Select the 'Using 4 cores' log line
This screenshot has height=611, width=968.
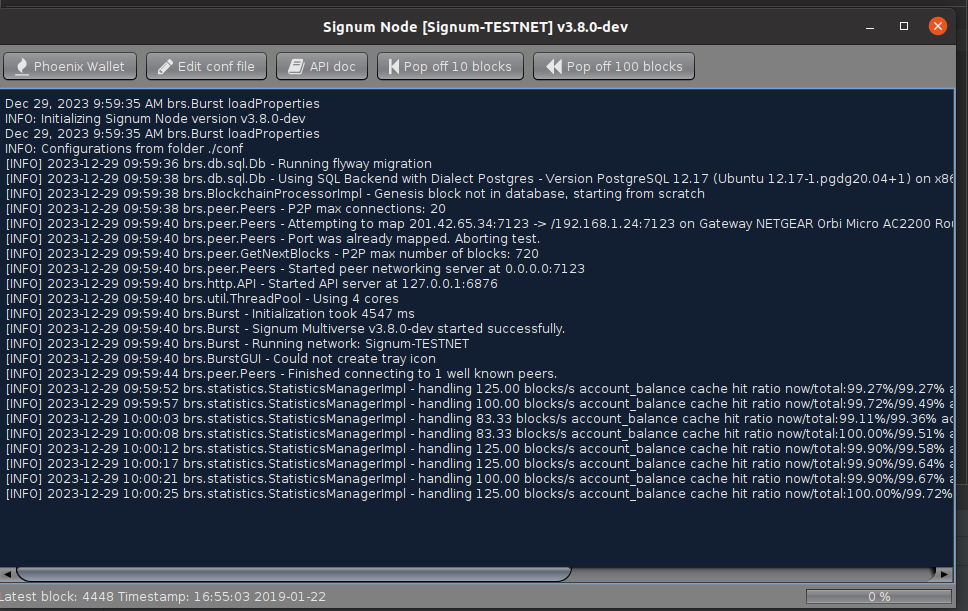click(202, 299)
